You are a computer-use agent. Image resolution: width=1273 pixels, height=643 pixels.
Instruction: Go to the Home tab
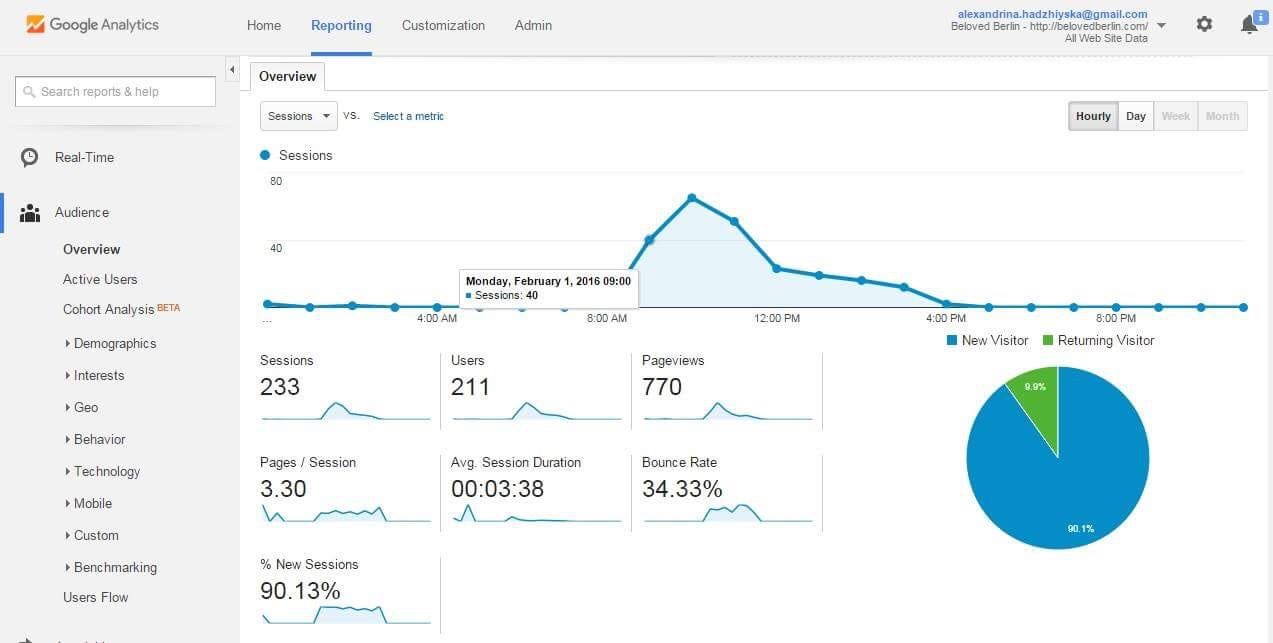[264, 26]
